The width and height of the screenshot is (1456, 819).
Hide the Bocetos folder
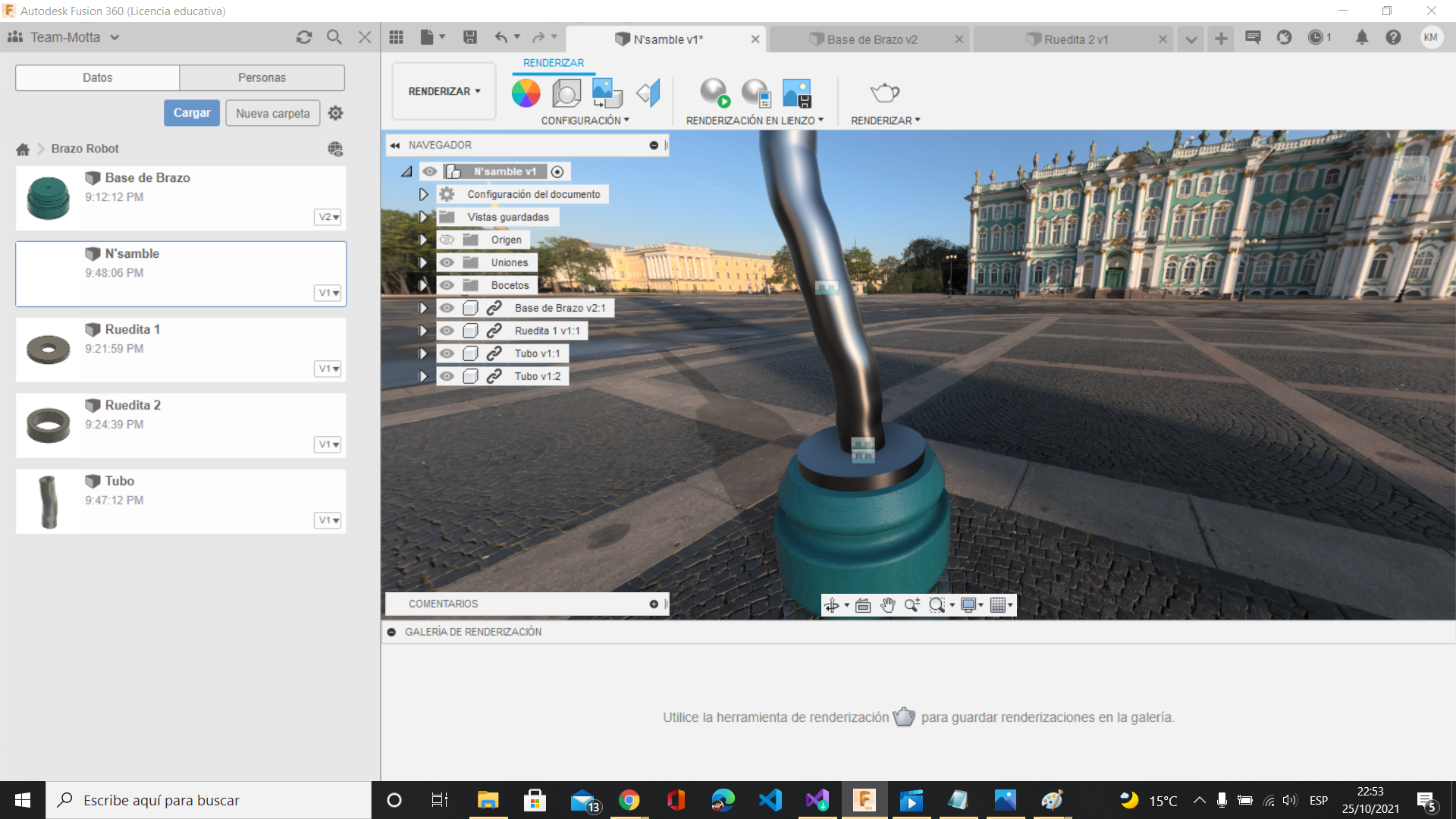click(447, 285)
